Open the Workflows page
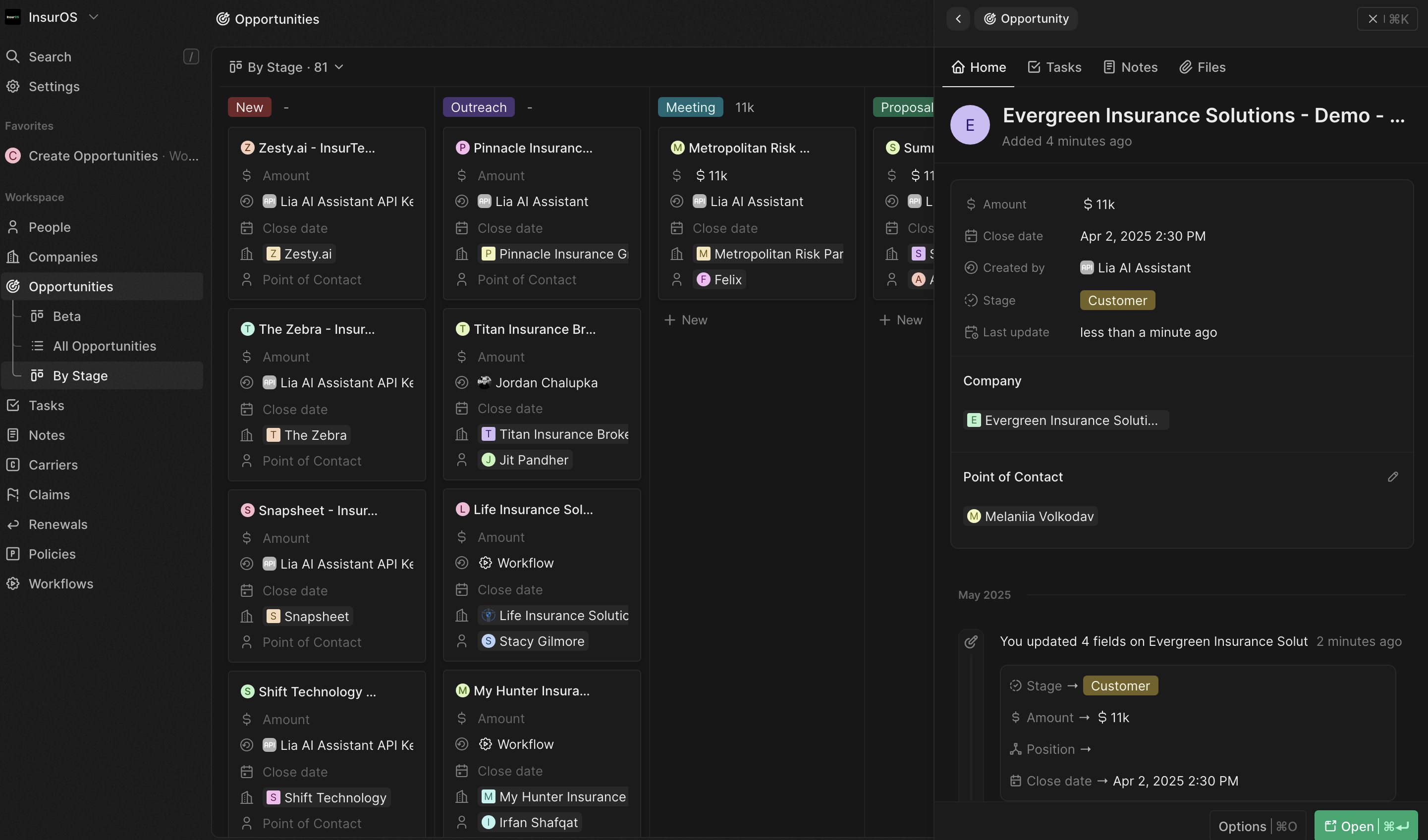Image resolution: width=1428 pixels, height=840 pixels. point(60,584)
